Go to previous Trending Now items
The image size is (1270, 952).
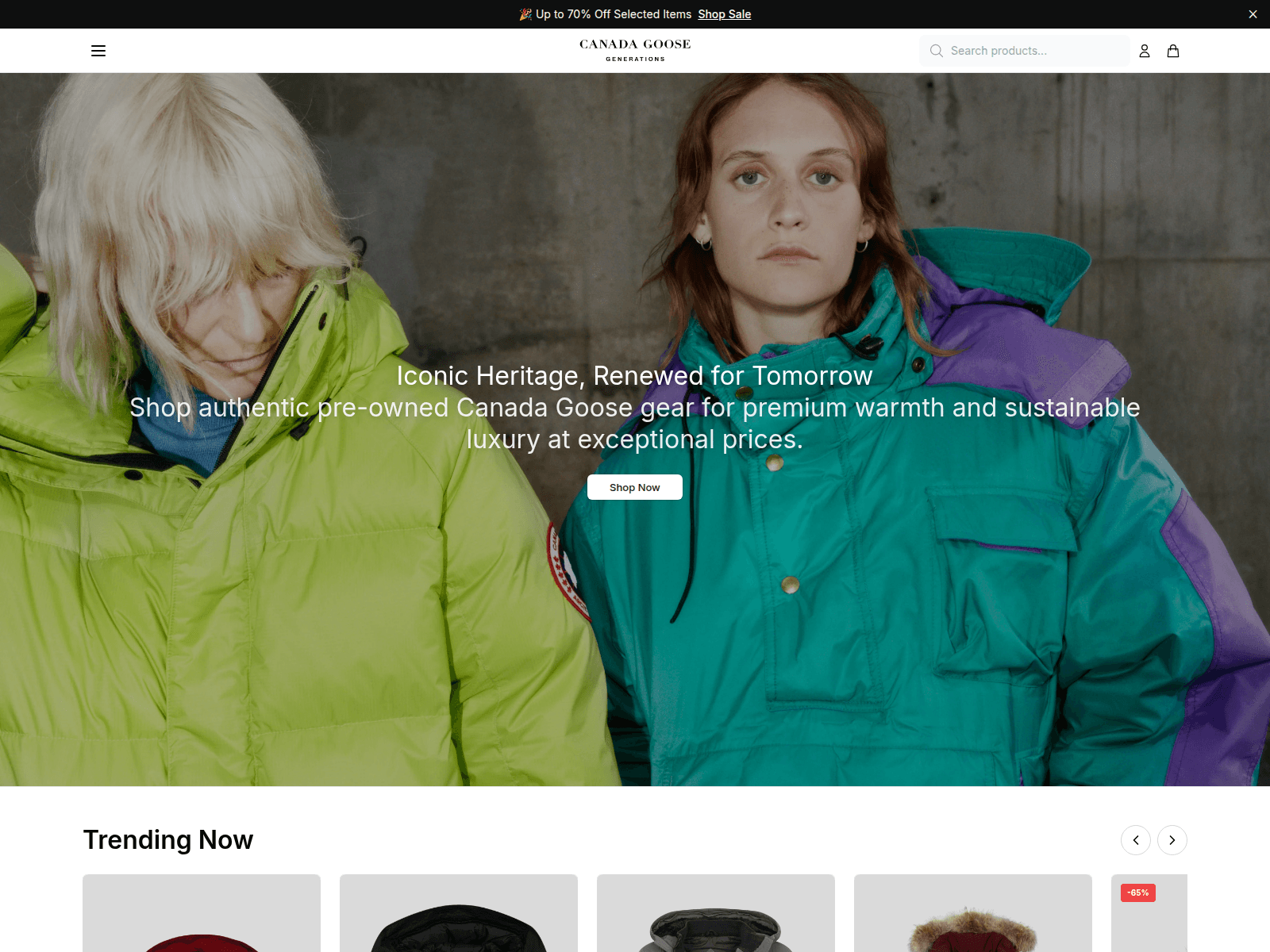pos(1136,840)
